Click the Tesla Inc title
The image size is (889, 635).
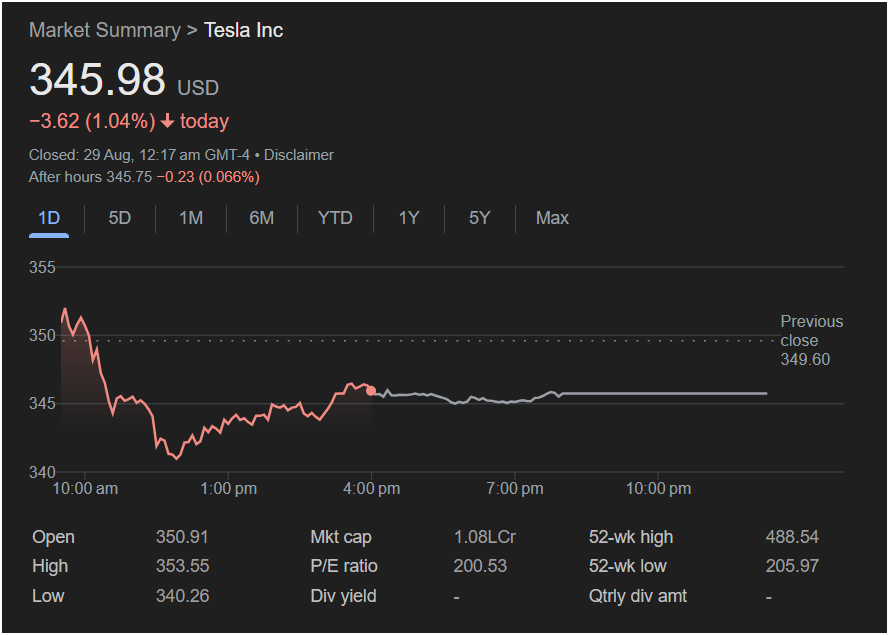243,30
